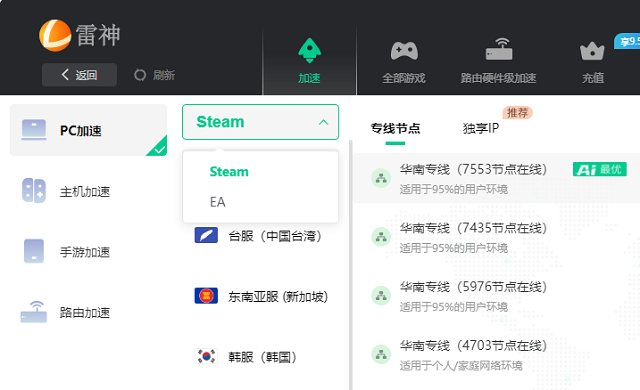Image resolution: width=640 pixels, height=390 pixels.
Task: Choose EA in the dropdown list
Action: (x=218, y=202)
